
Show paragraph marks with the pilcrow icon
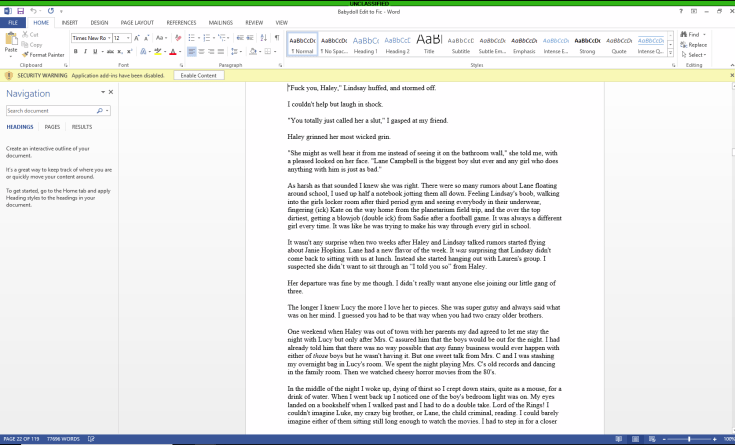click(x=277, y=37)
